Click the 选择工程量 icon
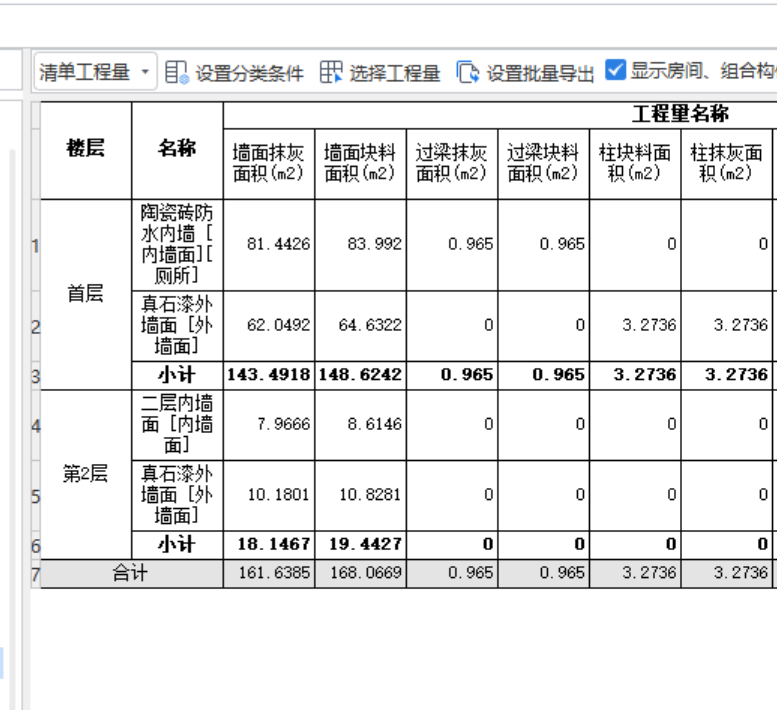 [331, 72]
